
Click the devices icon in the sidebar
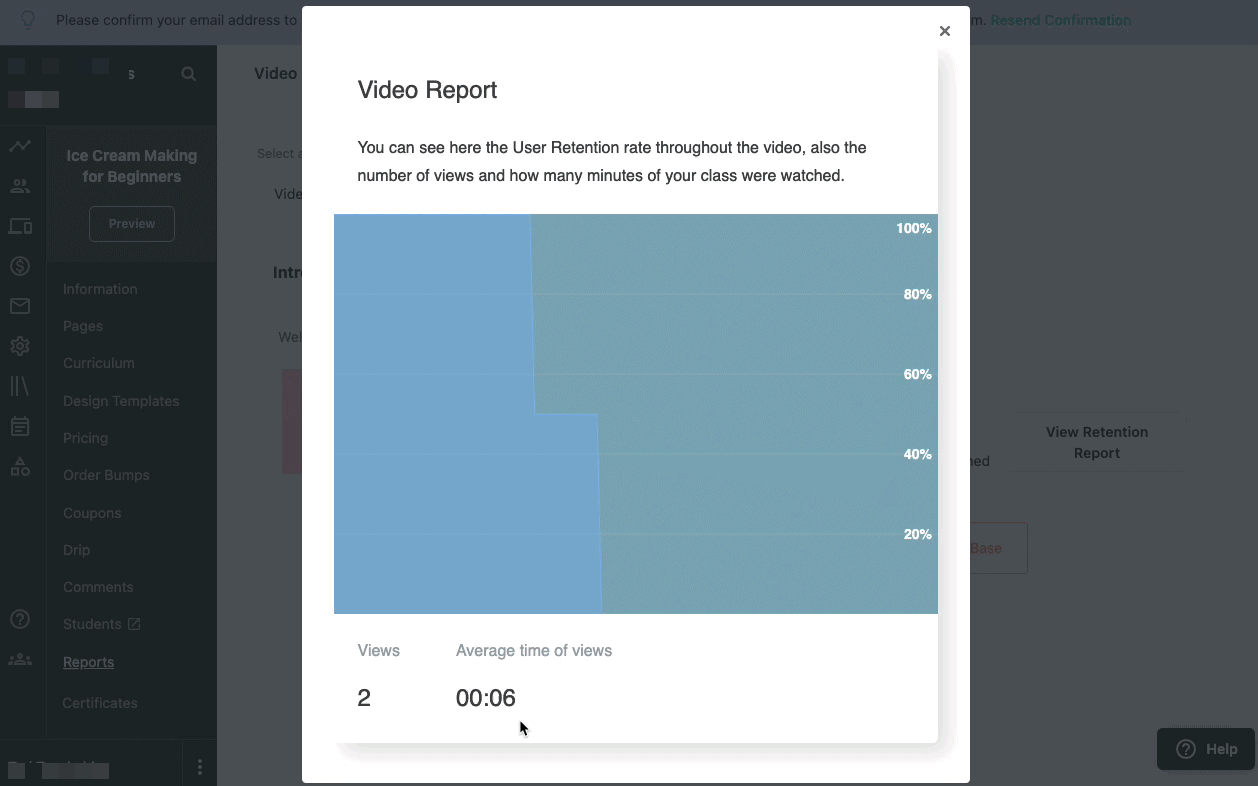click(20, 226)
